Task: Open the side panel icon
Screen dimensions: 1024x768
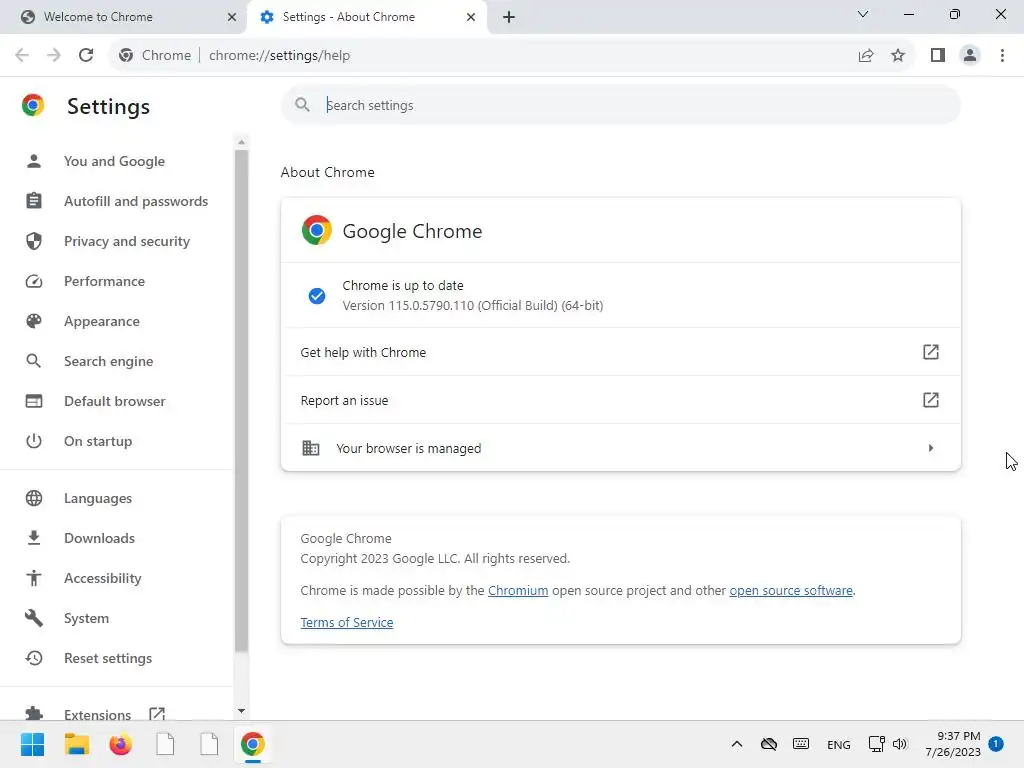Action: pos(938,56)
